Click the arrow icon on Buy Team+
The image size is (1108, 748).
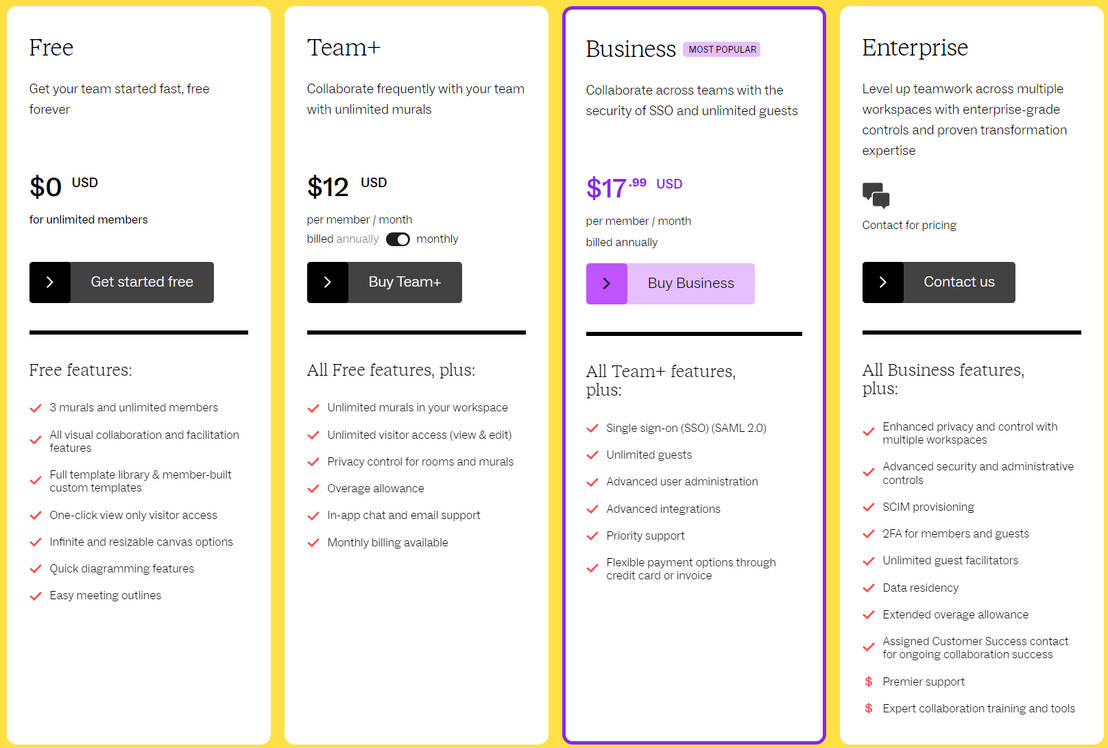pos(327,282)
